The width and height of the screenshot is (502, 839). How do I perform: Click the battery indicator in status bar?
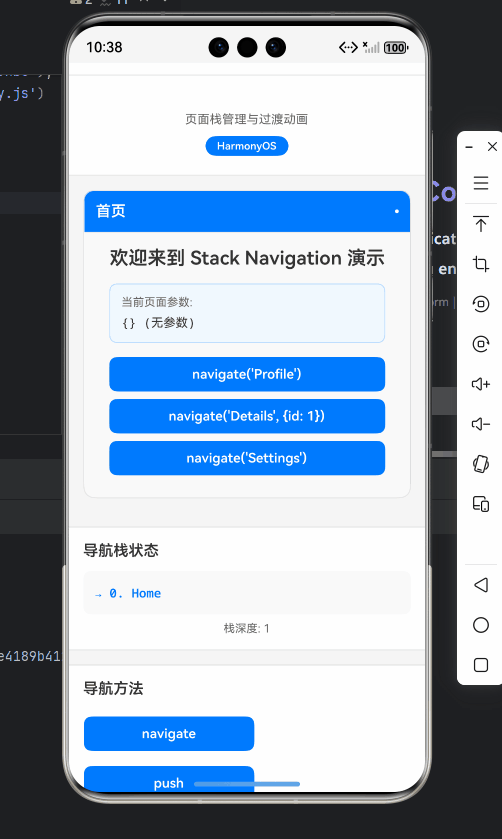point(396,48)
